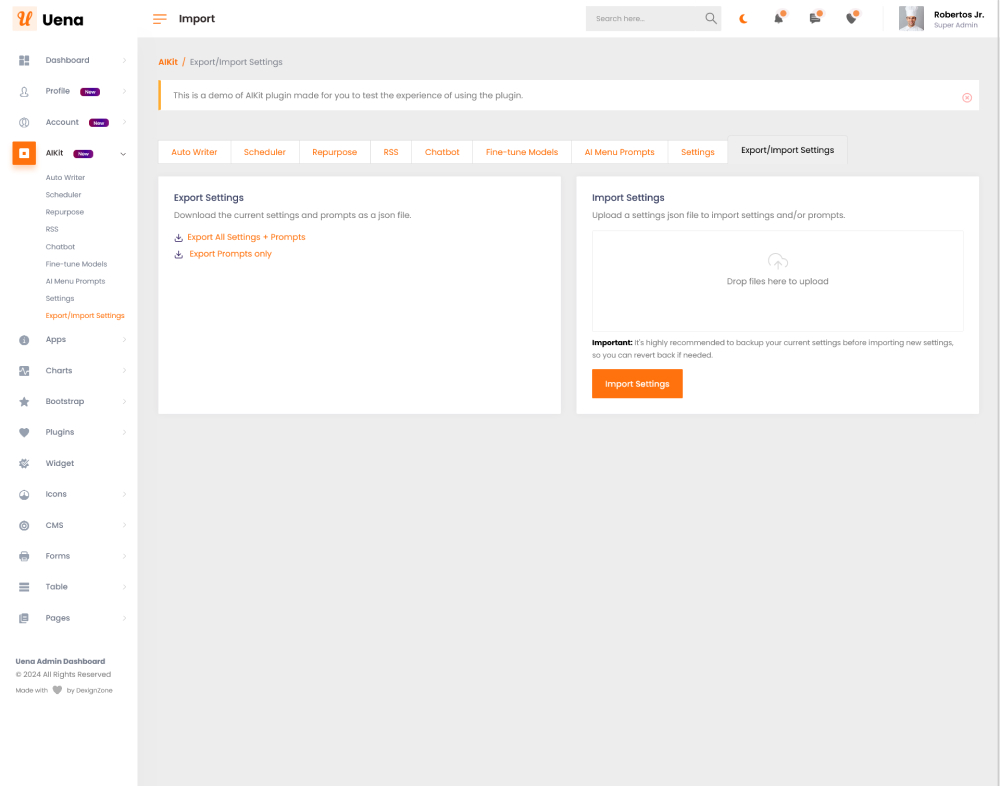Screen dimensions: 1000x786
Task: Click the search magnifier icon
Action: [711, 18]
